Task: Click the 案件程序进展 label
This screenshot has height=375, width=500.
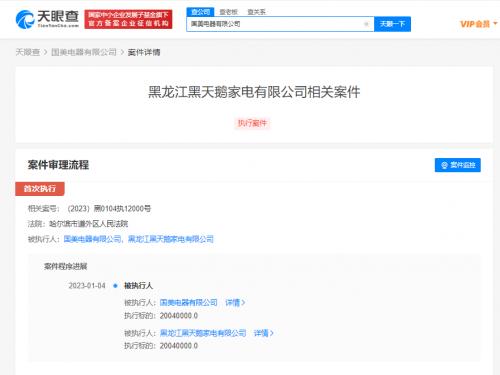Action: [65, 266]
